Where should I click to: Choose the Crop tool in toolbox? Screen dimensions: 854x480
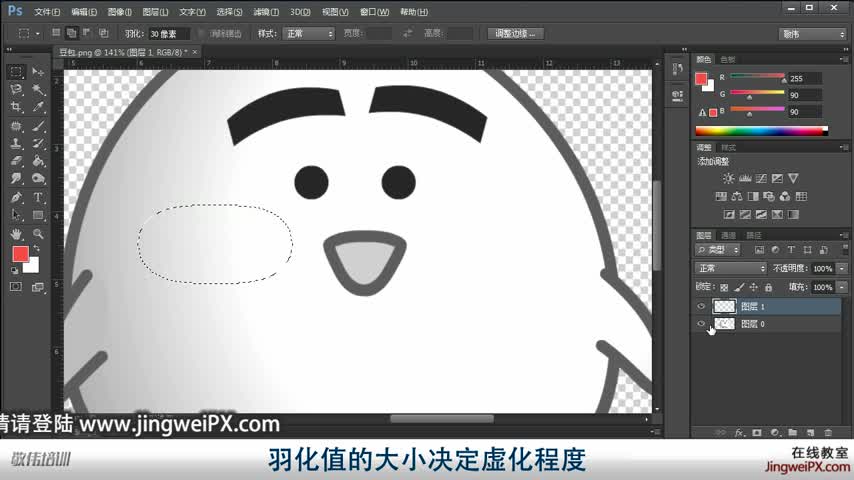16,107
